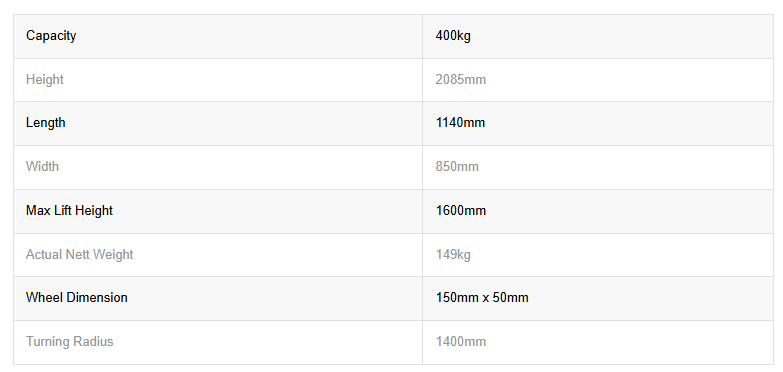This screenshot has height=372, width=783.
Task: Click the Height row label
Action: 44,80
